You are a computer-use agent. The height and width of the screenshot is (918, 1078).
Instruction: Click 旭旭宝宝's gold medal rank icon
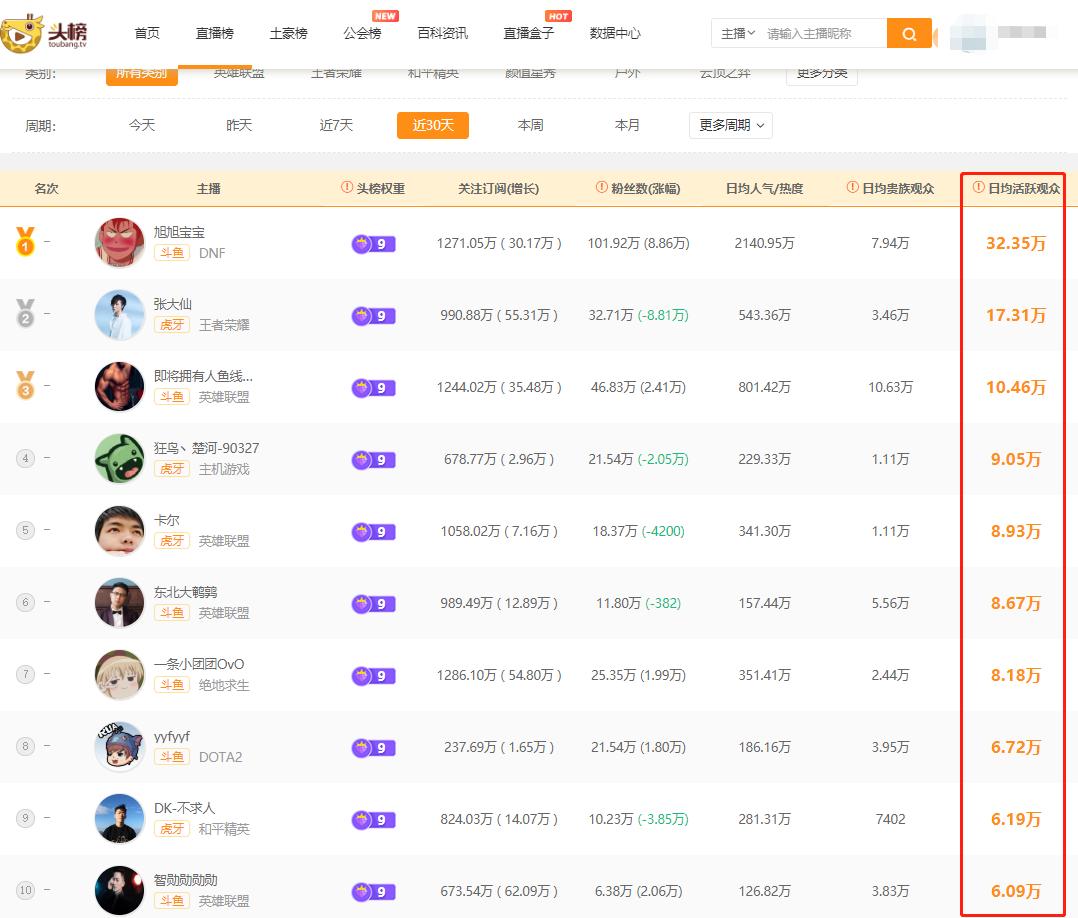(23, 235)
